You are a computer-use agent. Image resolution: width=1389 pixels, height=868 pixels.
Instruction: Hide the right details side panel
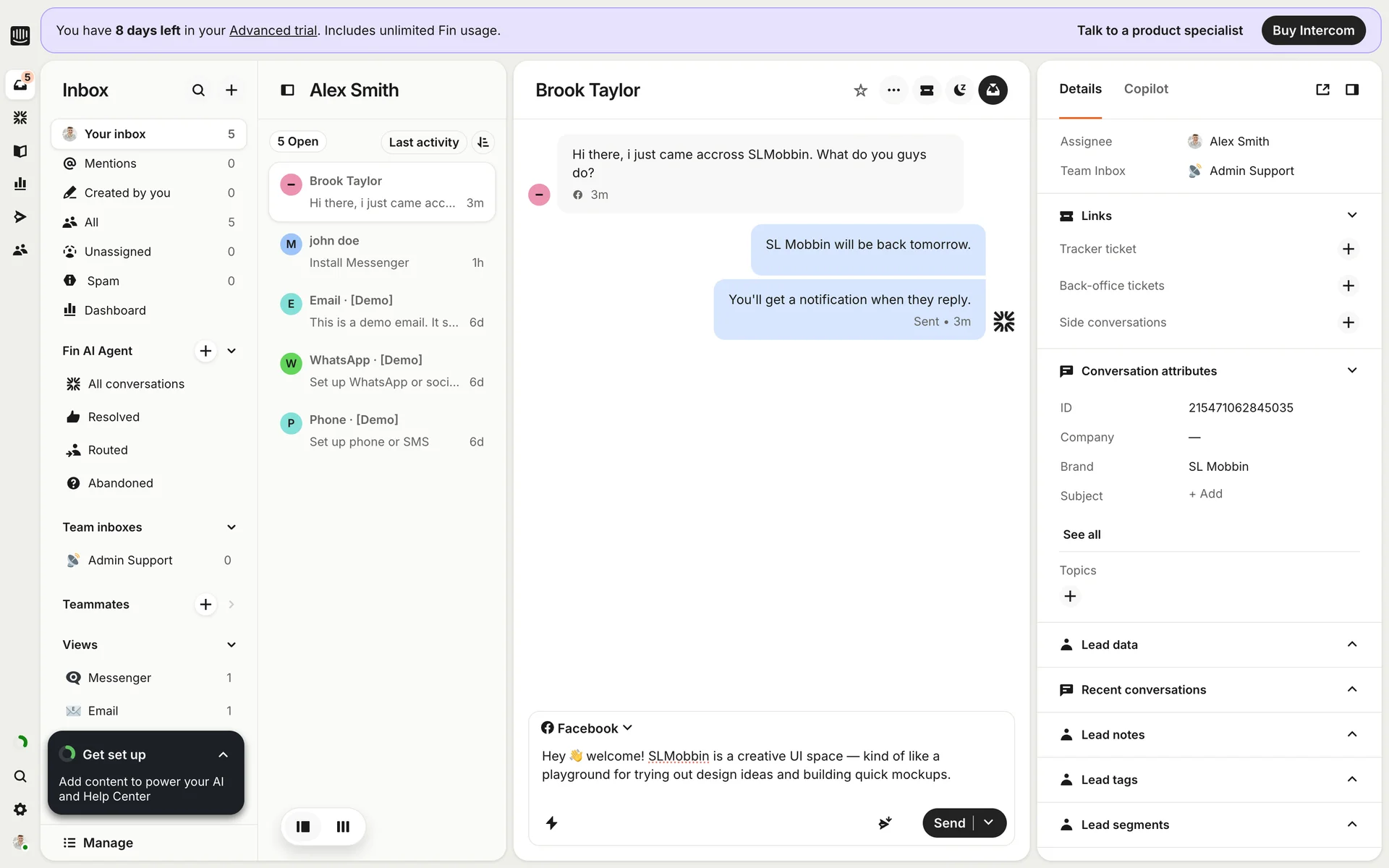[x=1351, y=90]
